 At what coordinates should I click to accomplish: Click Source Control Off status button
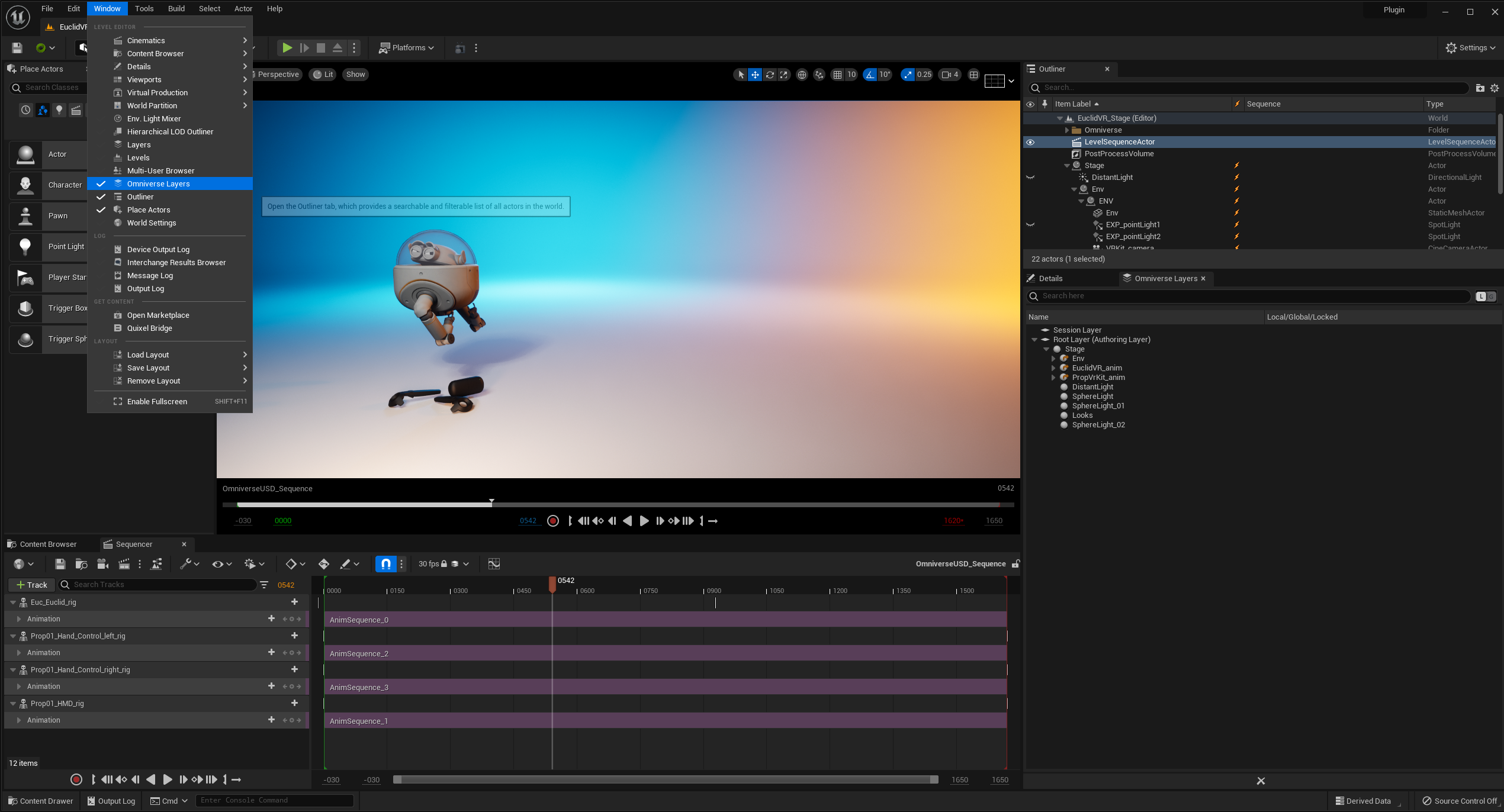(1459, 801)
